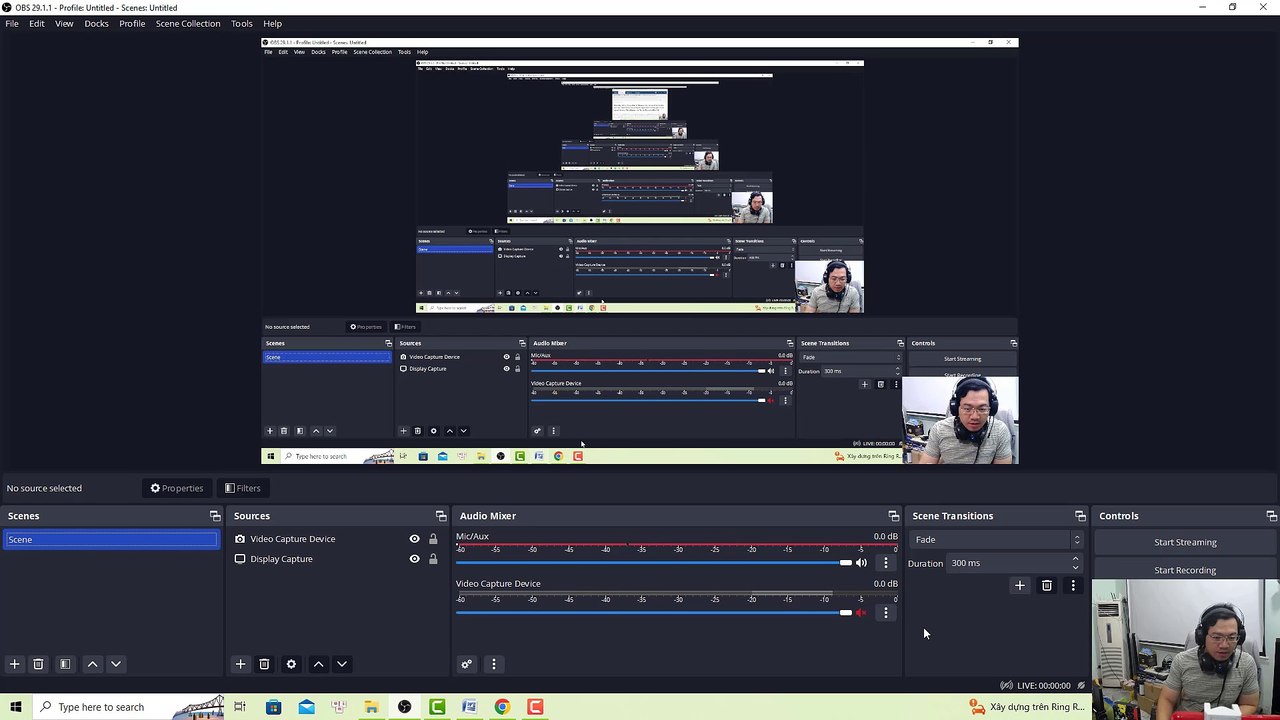Open the Profile menu
Viewport: 1280px width, 720px height.
tap(132, 23)
